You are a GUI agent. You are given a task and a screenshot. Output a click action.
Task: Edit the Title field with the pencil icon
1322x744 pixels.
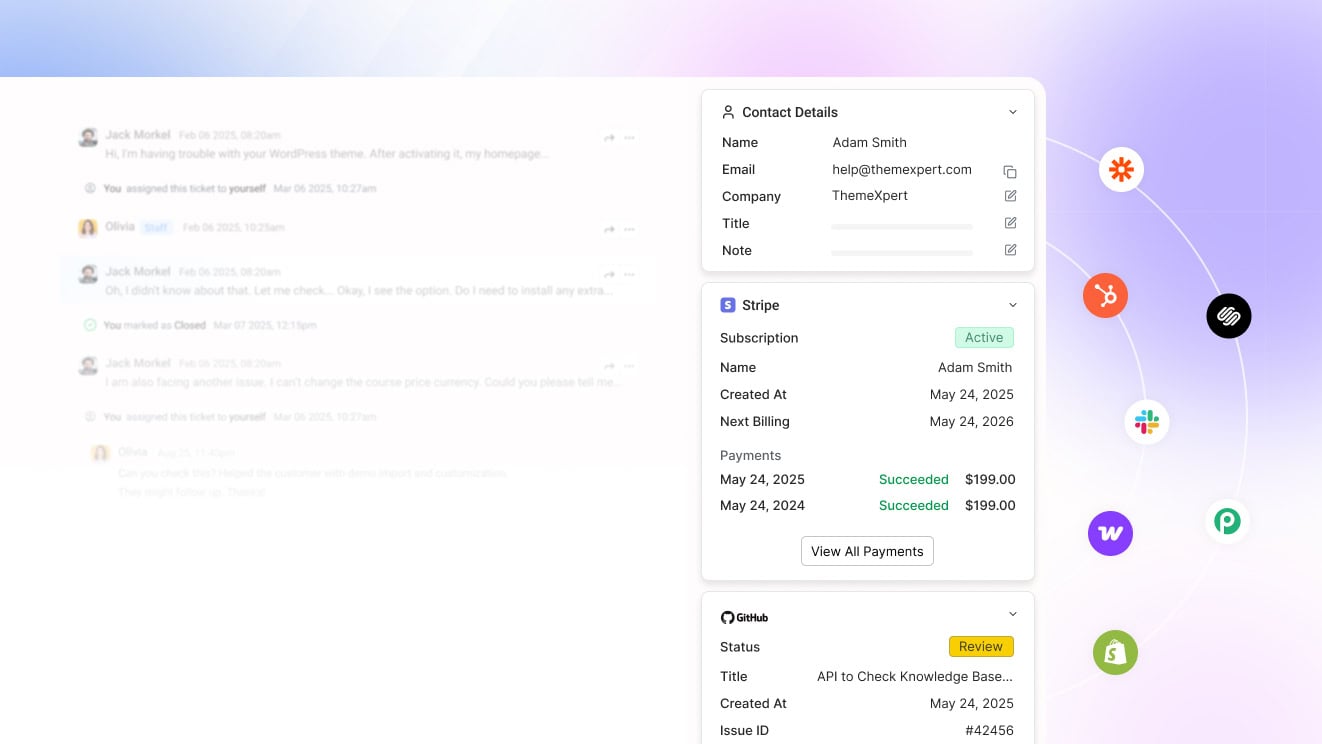pyautogui.click(x=1010, y=223)
